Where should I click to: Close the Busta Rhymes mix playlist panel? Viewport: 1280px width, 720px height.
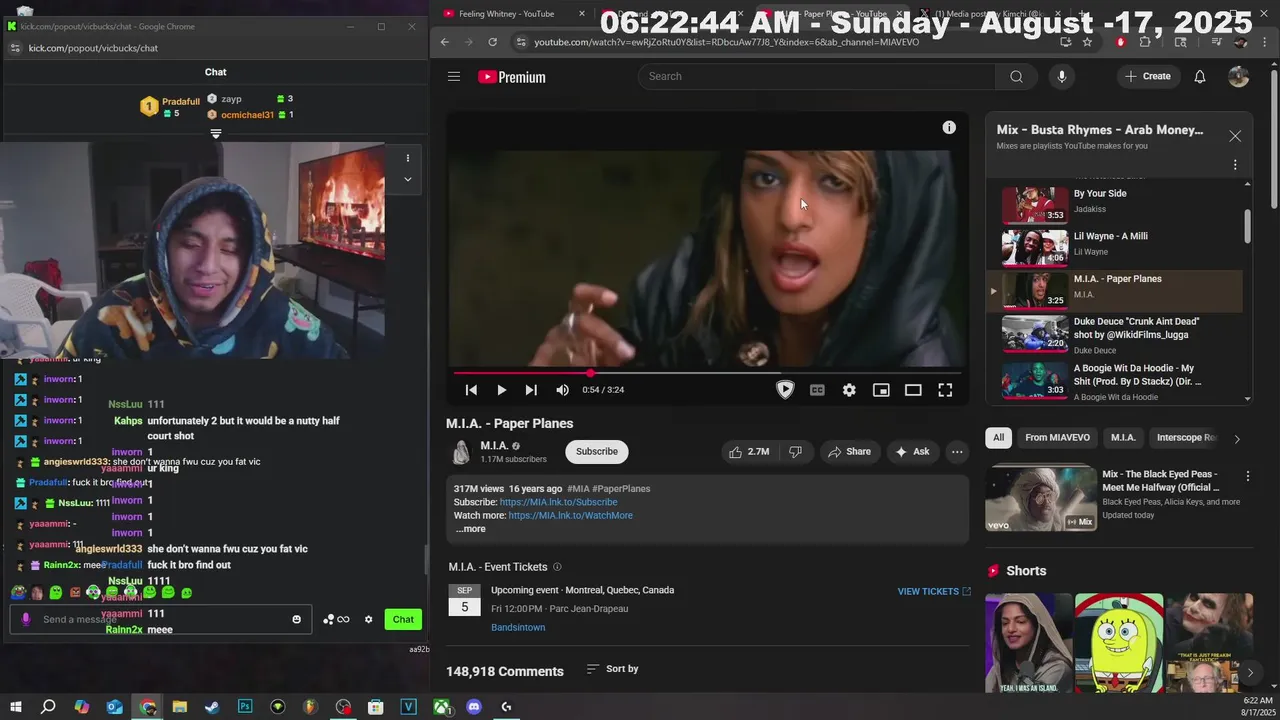coord(1235,136)
